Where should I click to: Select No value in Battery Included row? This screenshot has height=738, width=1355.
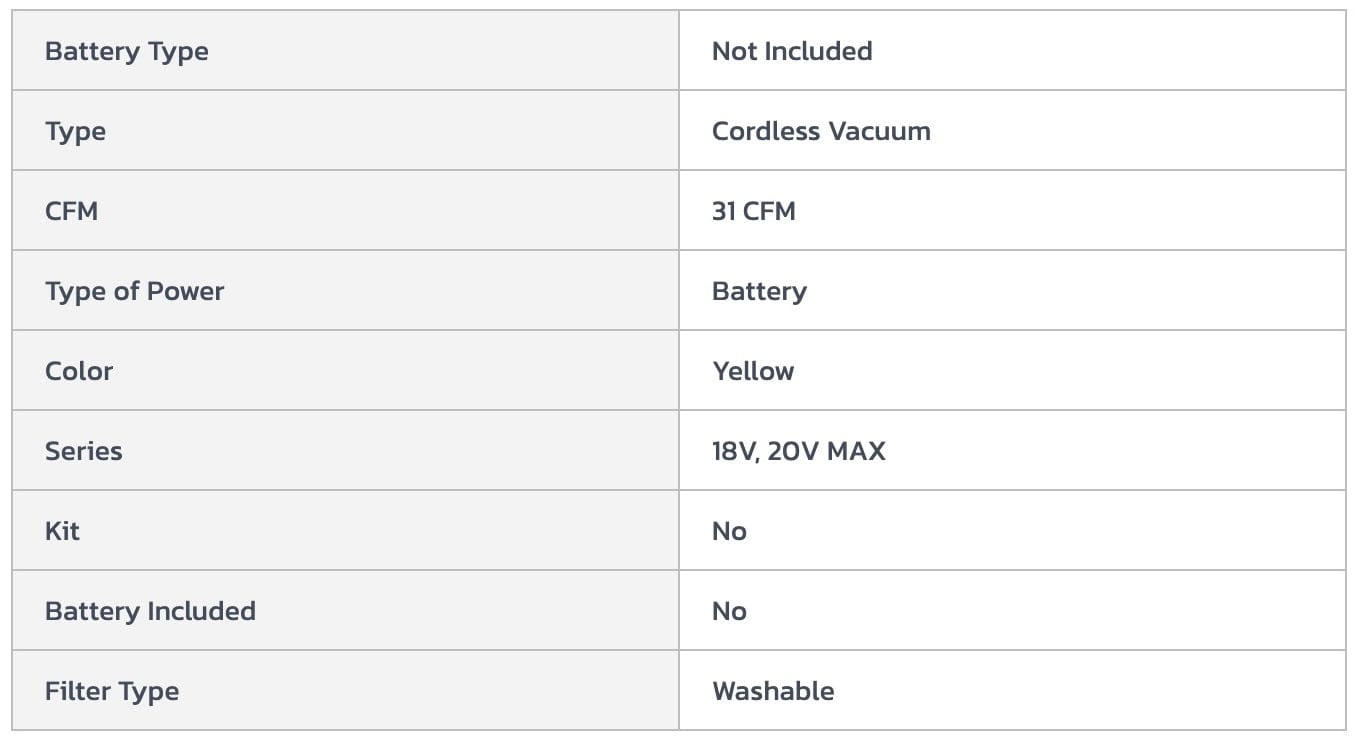[x=729, y=611]
